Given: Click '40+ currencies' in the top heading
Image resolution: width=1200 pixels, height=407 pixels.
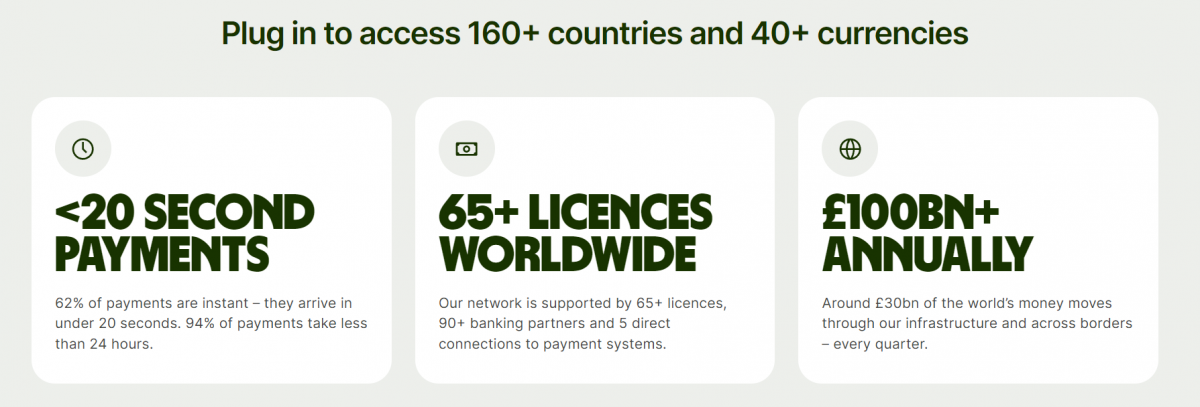Looking at the screenshot, I should (859, 34).
